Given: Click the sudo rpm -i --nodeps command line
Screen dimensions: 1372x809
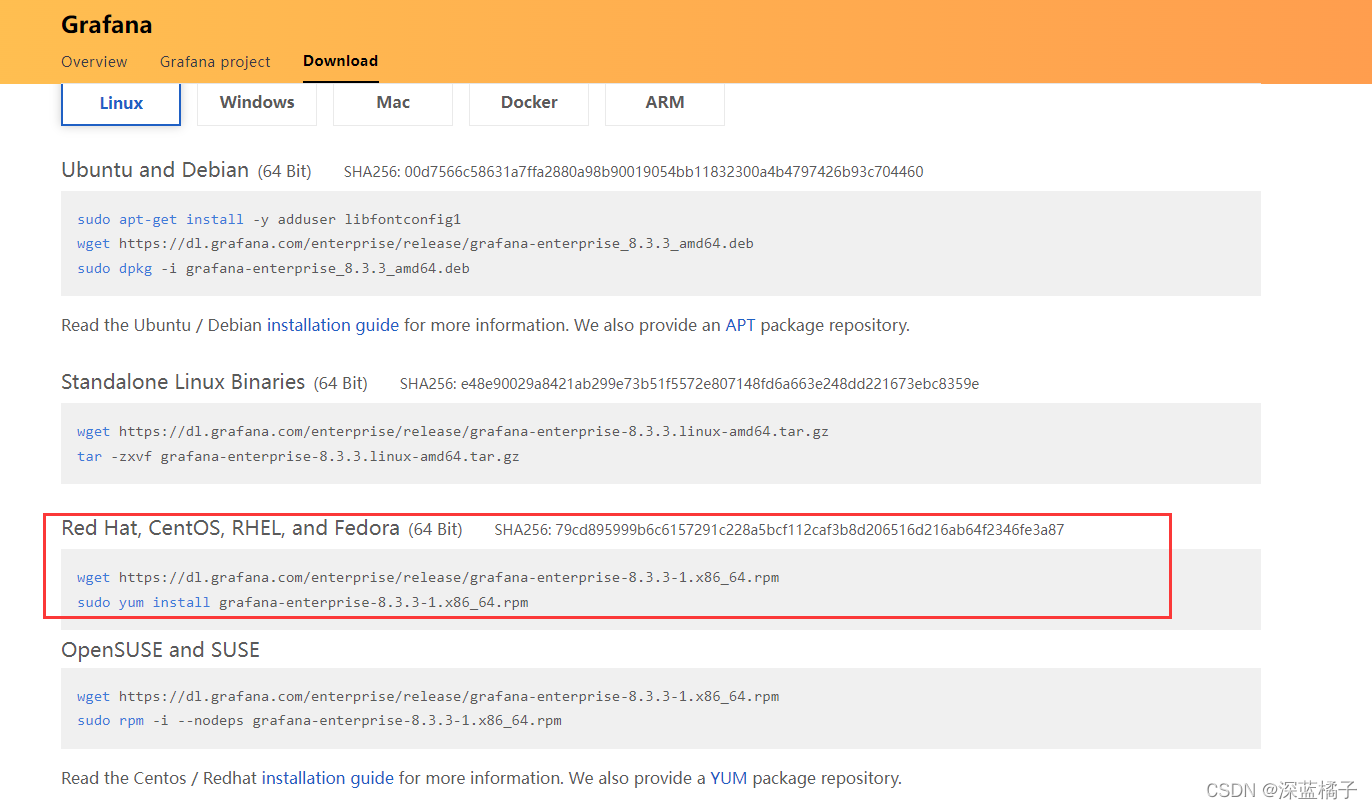Looking at the screenshot, I should tap(319, 720).
